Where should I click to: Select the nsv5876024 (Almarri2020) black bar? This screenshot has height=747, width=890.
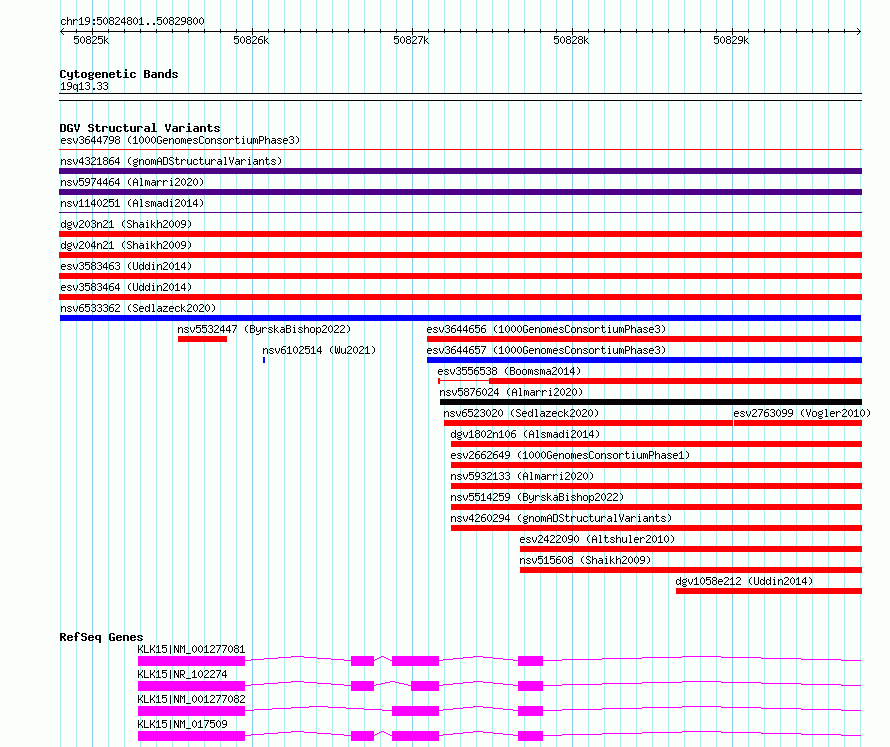click(650, 402)
